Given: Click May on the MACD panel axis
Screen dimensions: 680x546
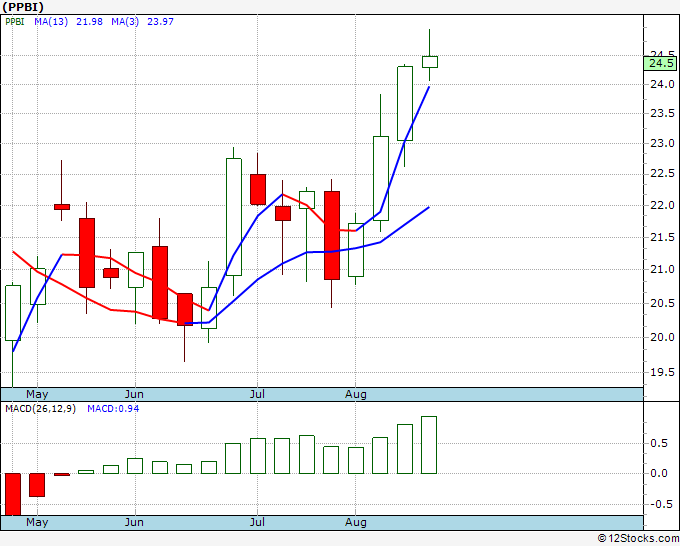Looking at the screenshot, I should point(37,523).
